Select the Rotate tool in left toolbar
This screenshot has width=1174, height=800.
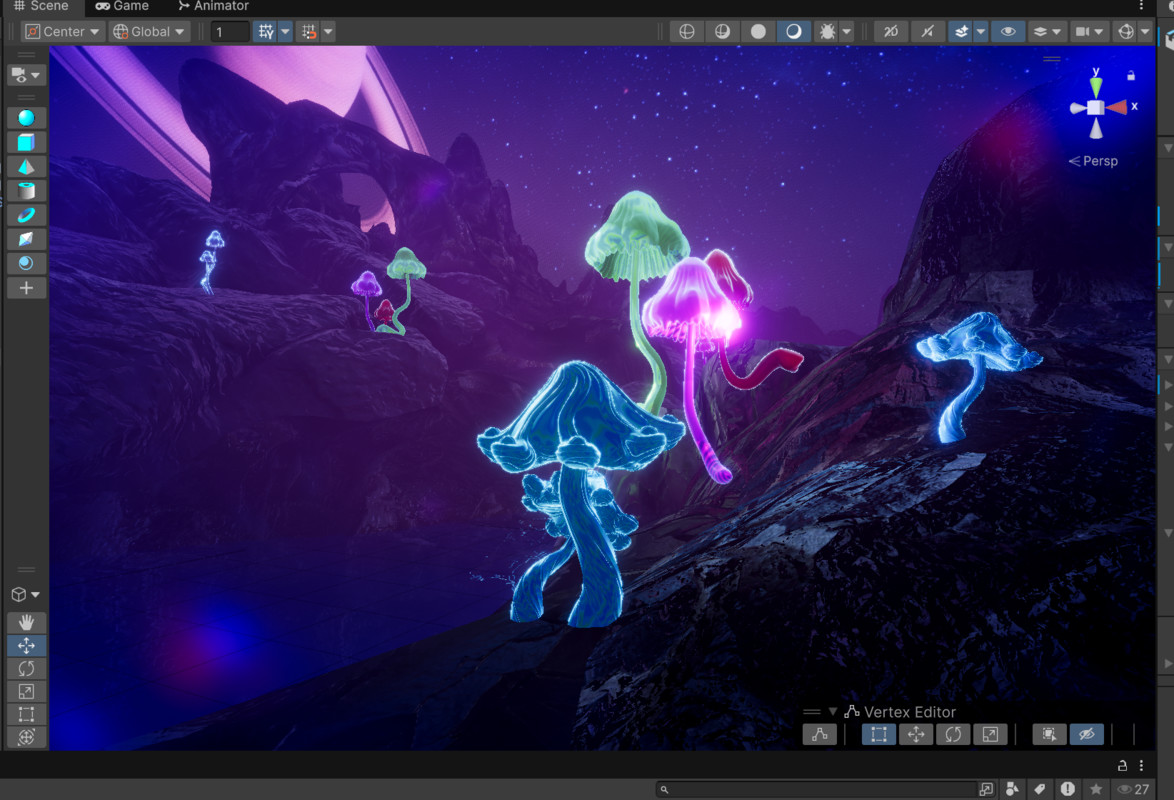click(x=26, y=668)
